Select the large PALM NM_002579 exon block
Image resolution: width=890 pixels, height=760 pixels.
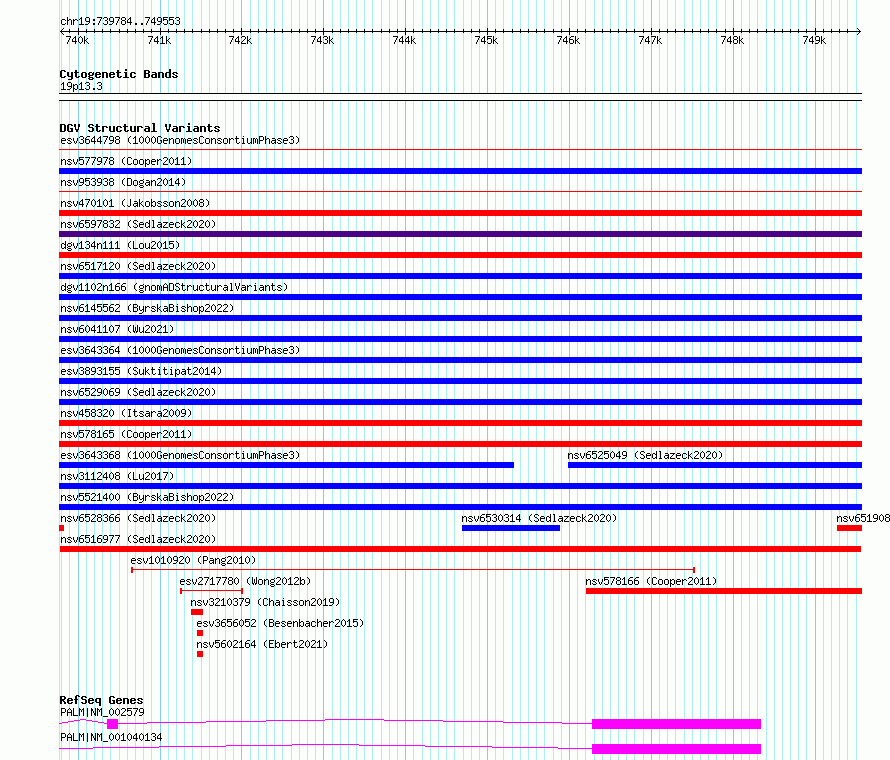[677, 724]
